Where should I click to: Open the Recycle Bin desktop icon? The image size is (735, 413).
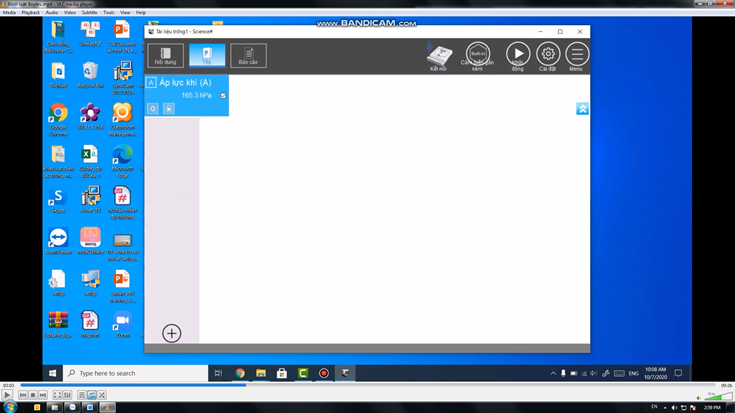point(90,75)
